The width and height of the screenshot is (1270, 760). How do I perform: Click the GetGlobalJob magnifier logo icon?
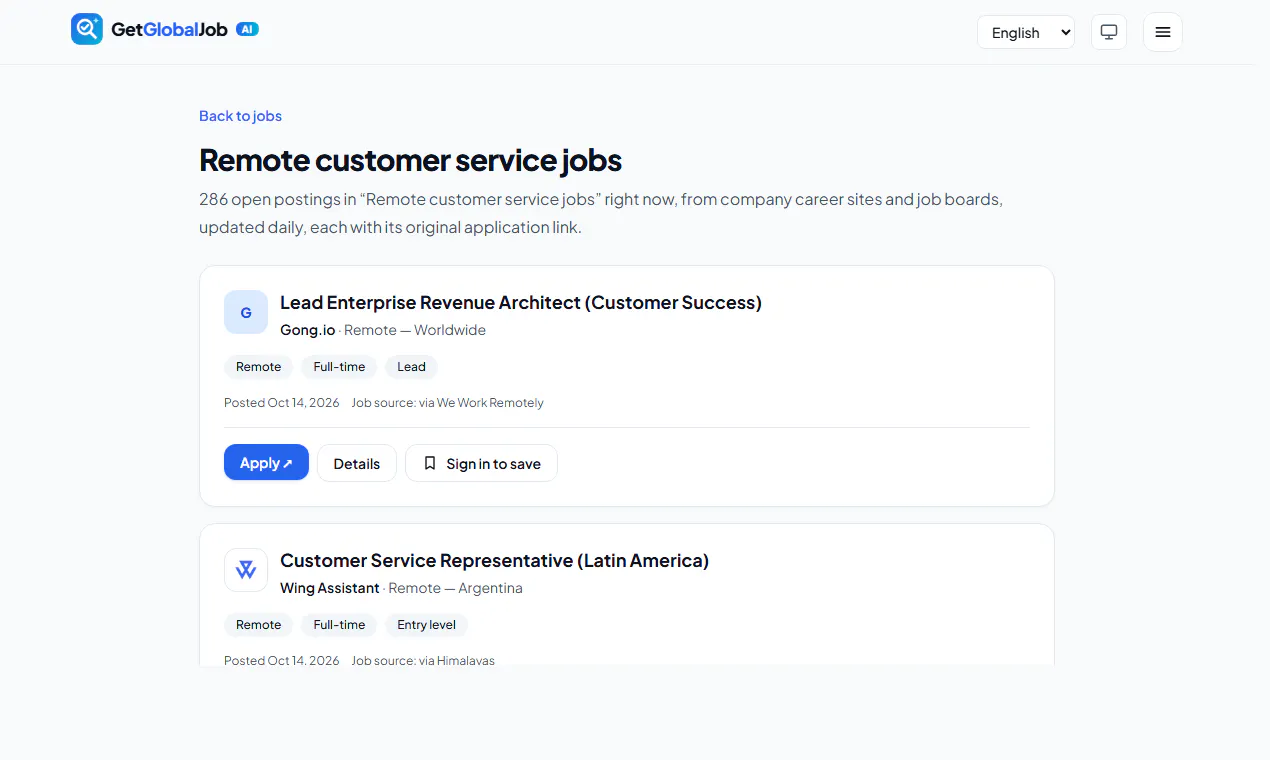pyautogui.click(x=87, y=29)
